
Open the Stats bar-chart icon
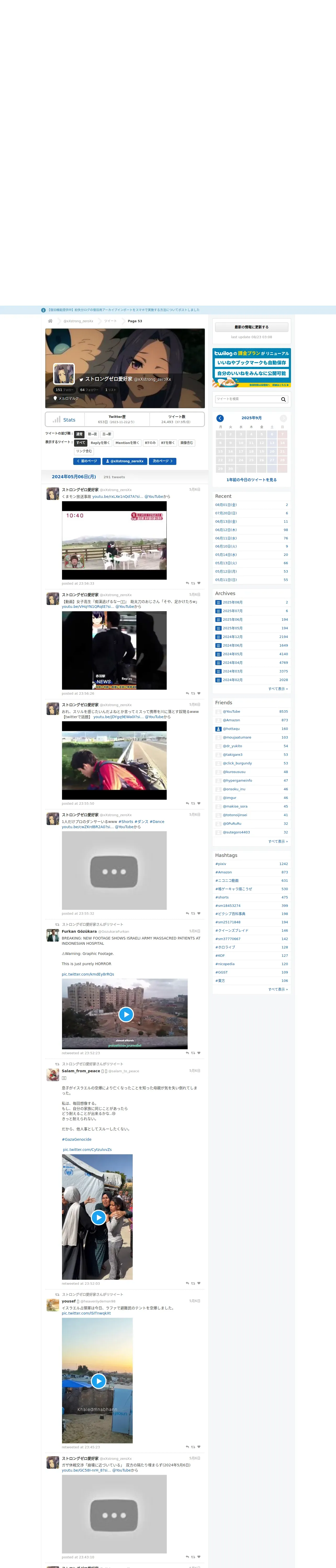57,419
